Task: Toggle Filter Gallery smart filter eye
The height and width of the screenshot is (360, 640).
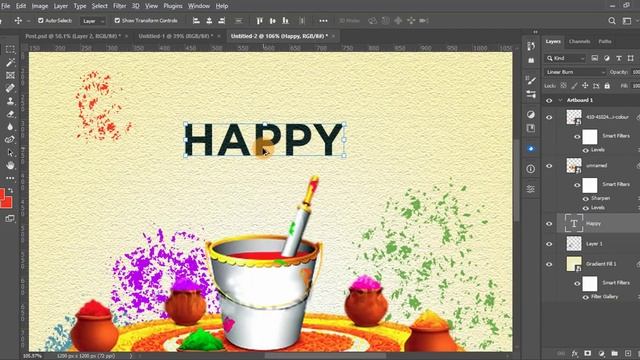Action: [586, 297]
